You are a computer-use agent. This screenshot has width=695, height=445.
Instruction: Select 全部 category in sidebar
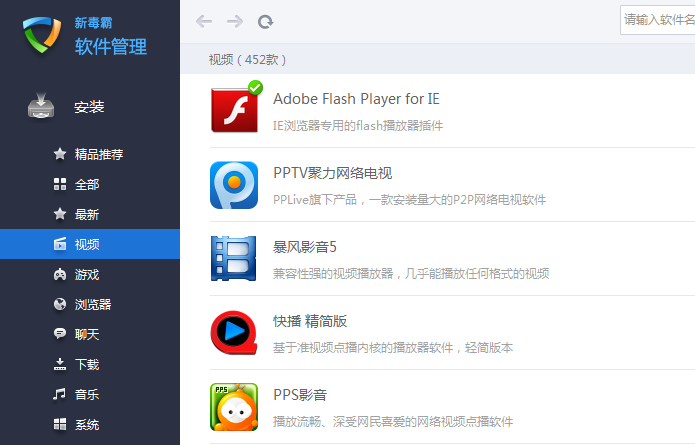tap(86, 184)
